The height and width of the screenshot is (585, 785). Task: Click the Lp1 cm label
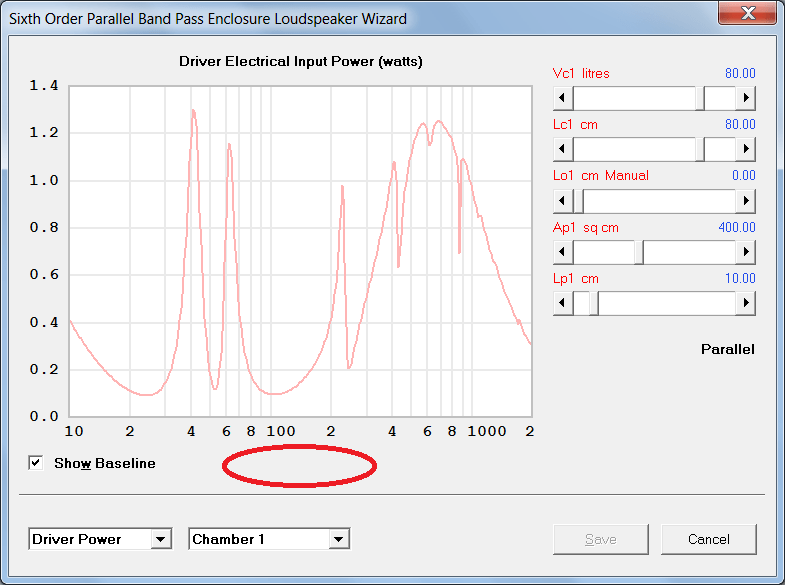[x=576, y=279]
